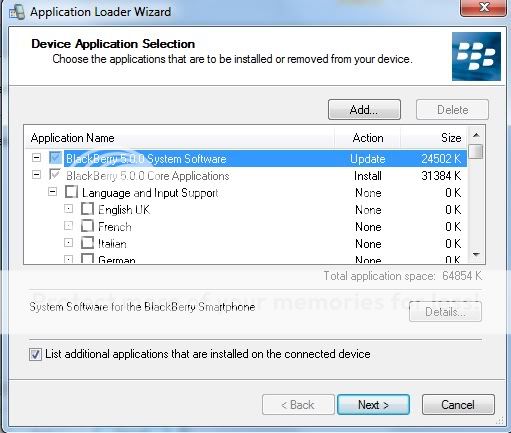
Task: Expand the French tree node
Action: [x=68, y=226]
